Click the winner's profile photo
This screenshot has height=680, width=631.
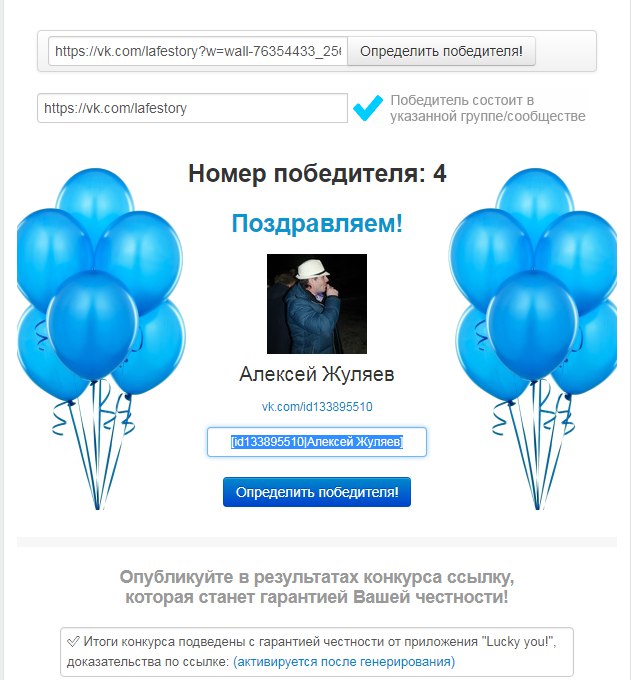(317, 304)
